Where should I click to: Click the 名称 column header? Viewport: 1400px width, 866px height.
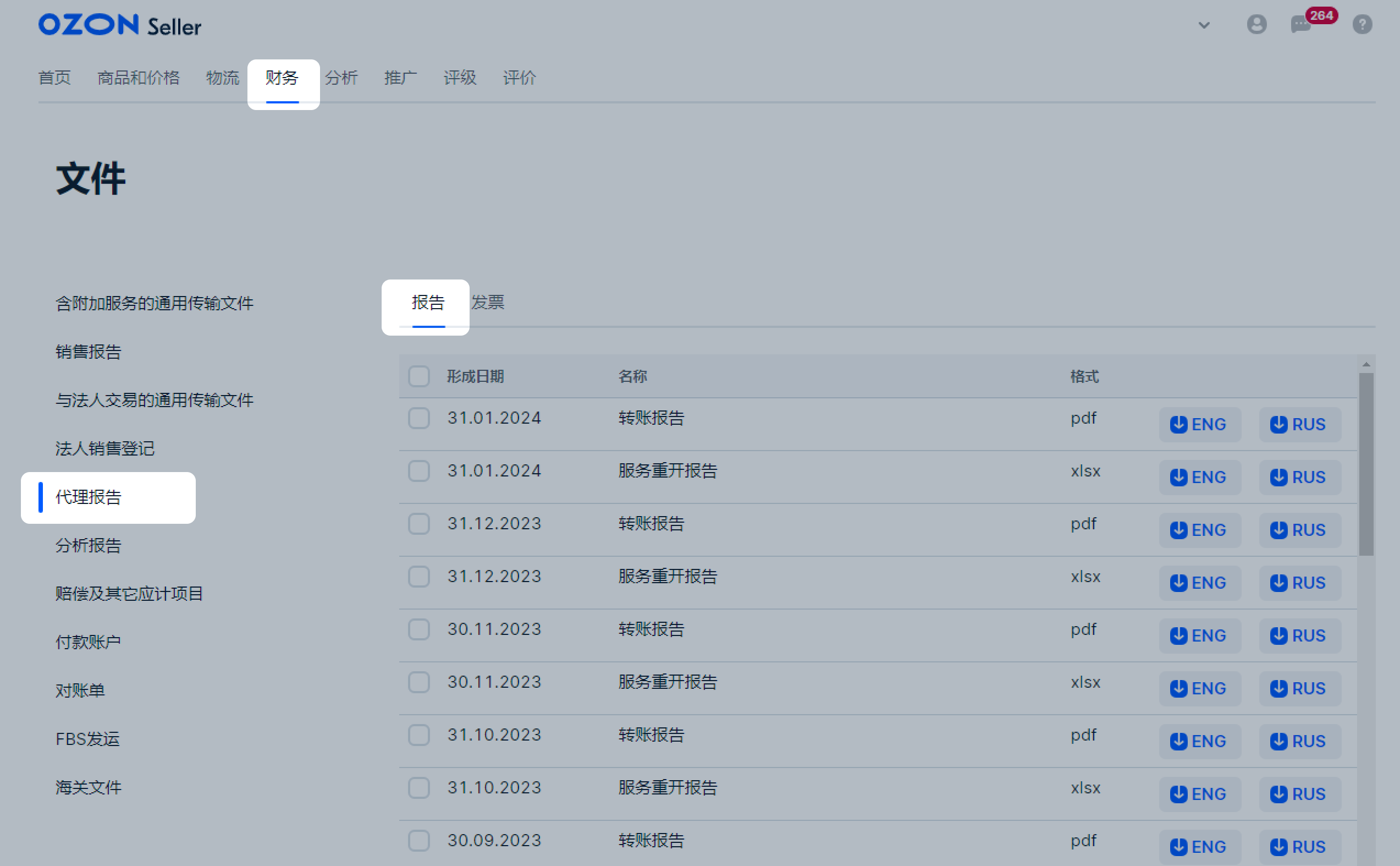click(632, 376)
